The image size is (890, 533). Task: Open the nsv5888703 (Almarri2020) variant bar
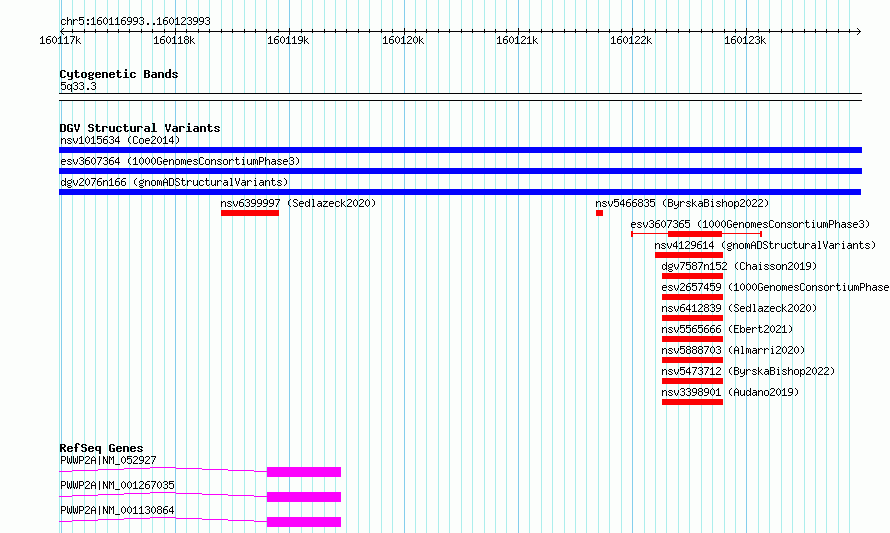692,360
